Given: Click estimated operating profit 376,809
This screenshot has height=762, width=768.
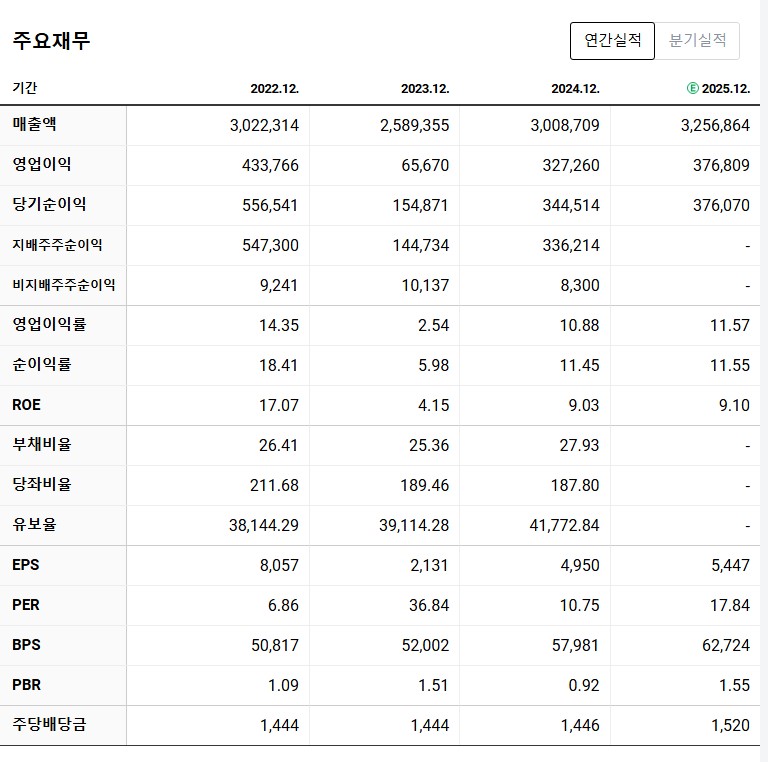Looking at the screenshot, I should point(721,166).
